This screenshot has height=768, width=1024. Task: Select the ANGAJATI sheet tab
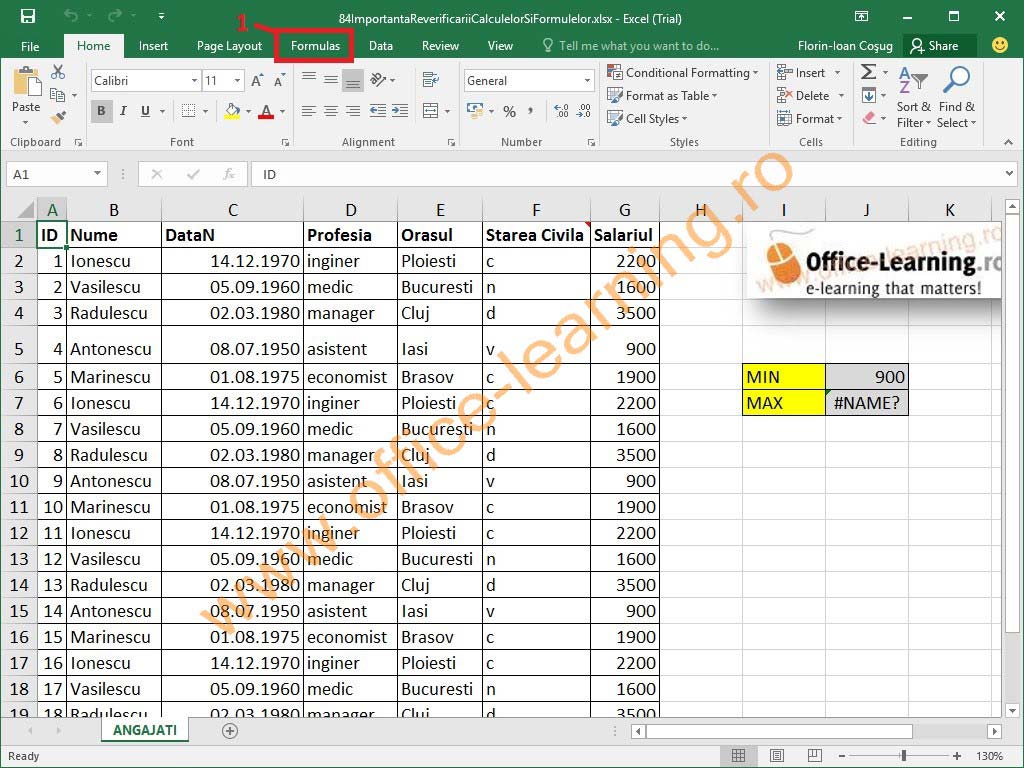click(144, 730)
